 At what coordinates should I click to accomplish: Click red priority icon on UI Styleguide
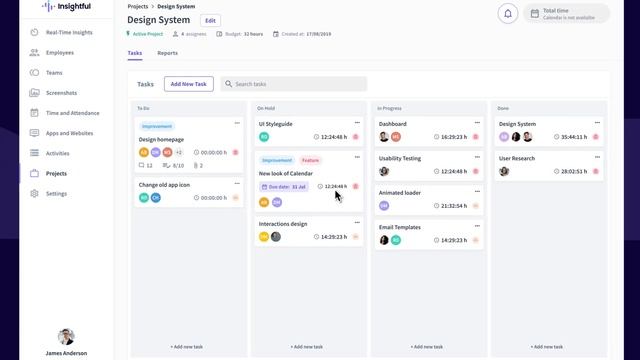click(356, 137)
